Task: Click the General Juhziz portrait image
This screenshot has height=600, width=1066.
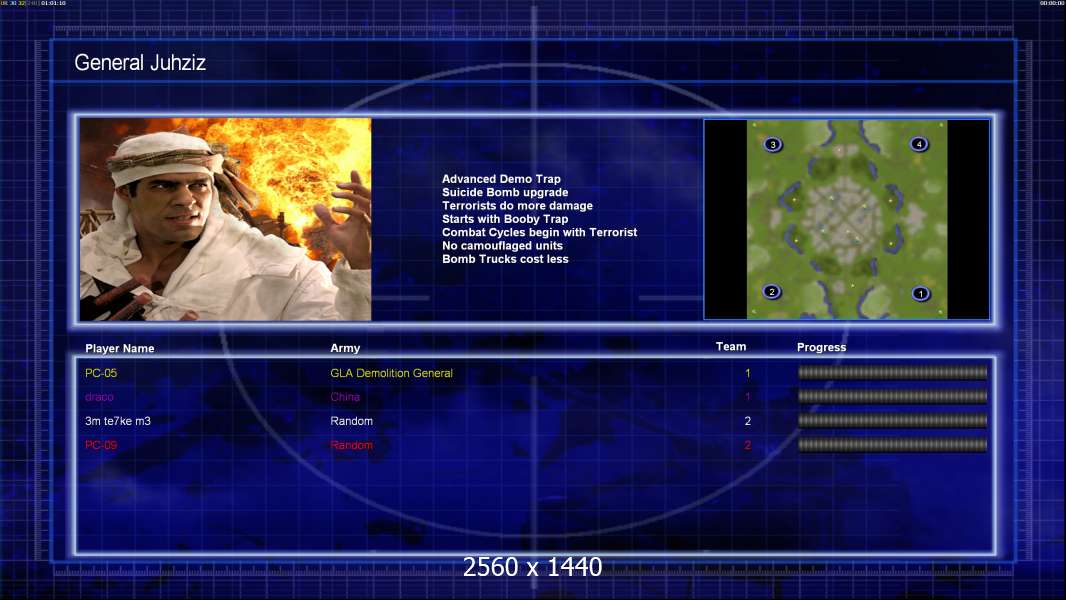Action: coord(225,219)
